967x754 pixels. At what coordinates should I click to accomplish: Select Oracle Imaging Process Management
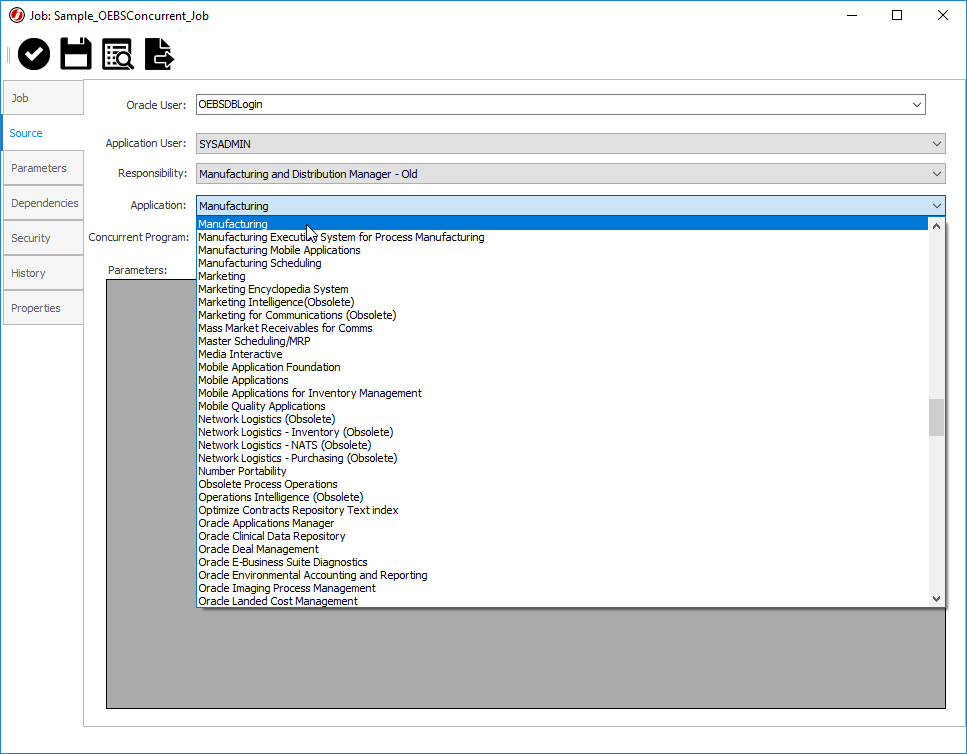[562, 588]
